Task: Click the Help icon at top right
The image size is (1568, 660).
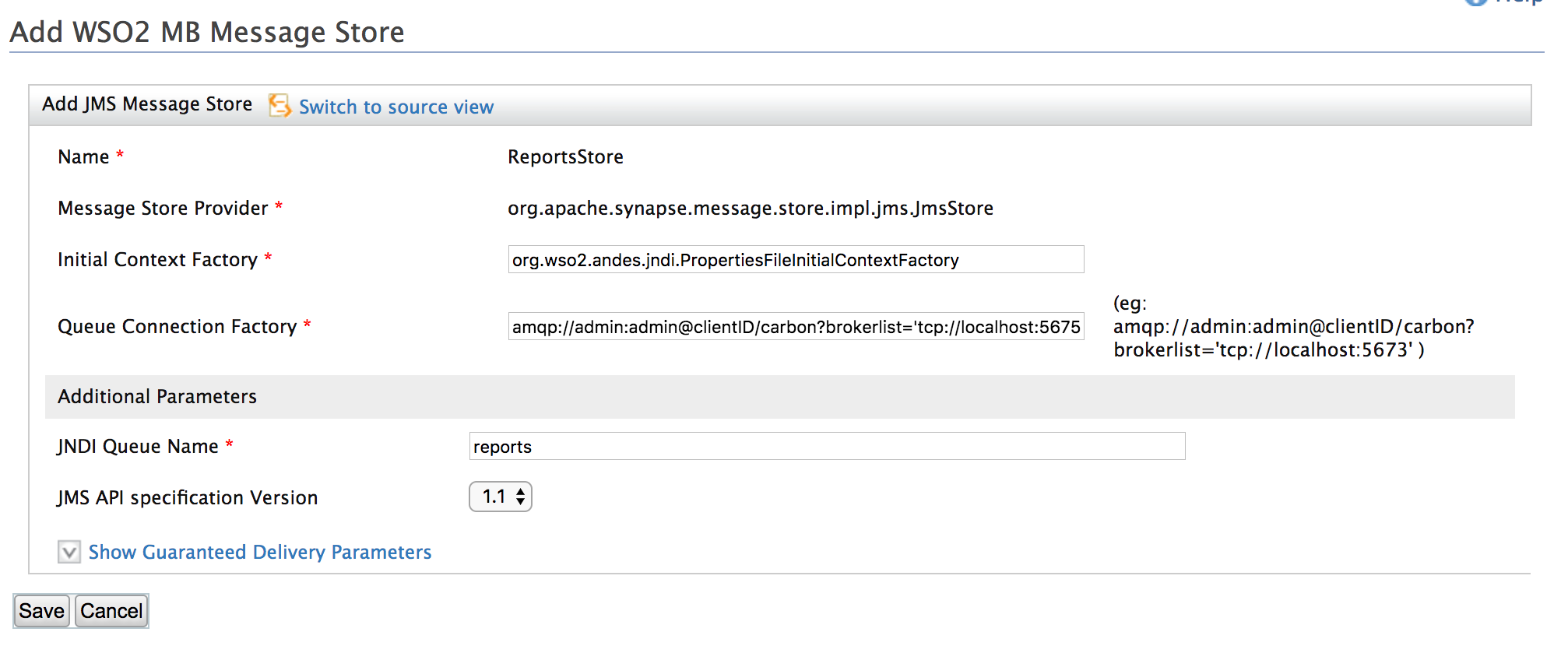Action: (1476, 2)
